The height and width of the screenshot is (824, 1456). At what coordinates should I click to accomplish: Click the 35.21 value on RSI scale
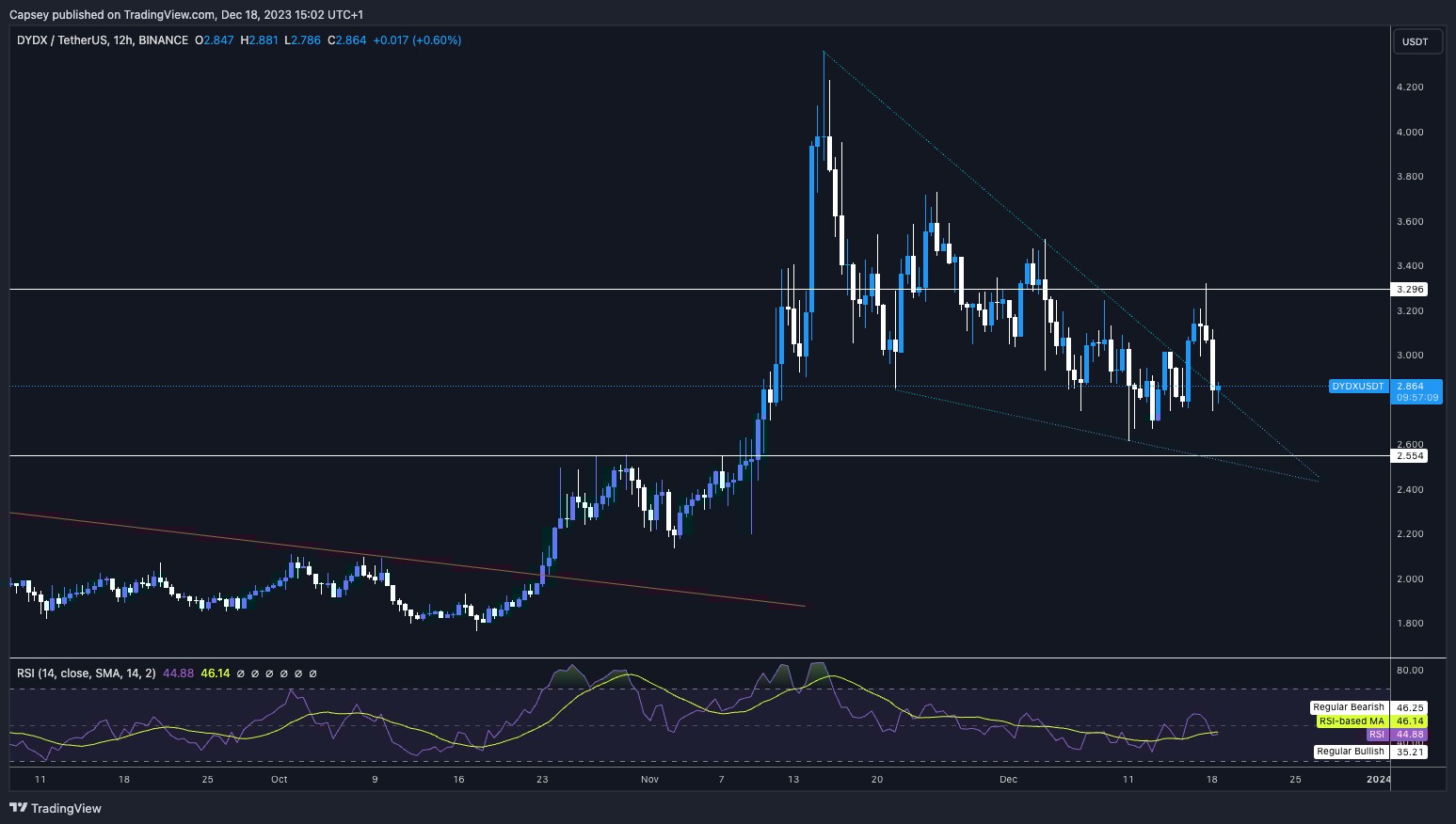(1410, 753)
